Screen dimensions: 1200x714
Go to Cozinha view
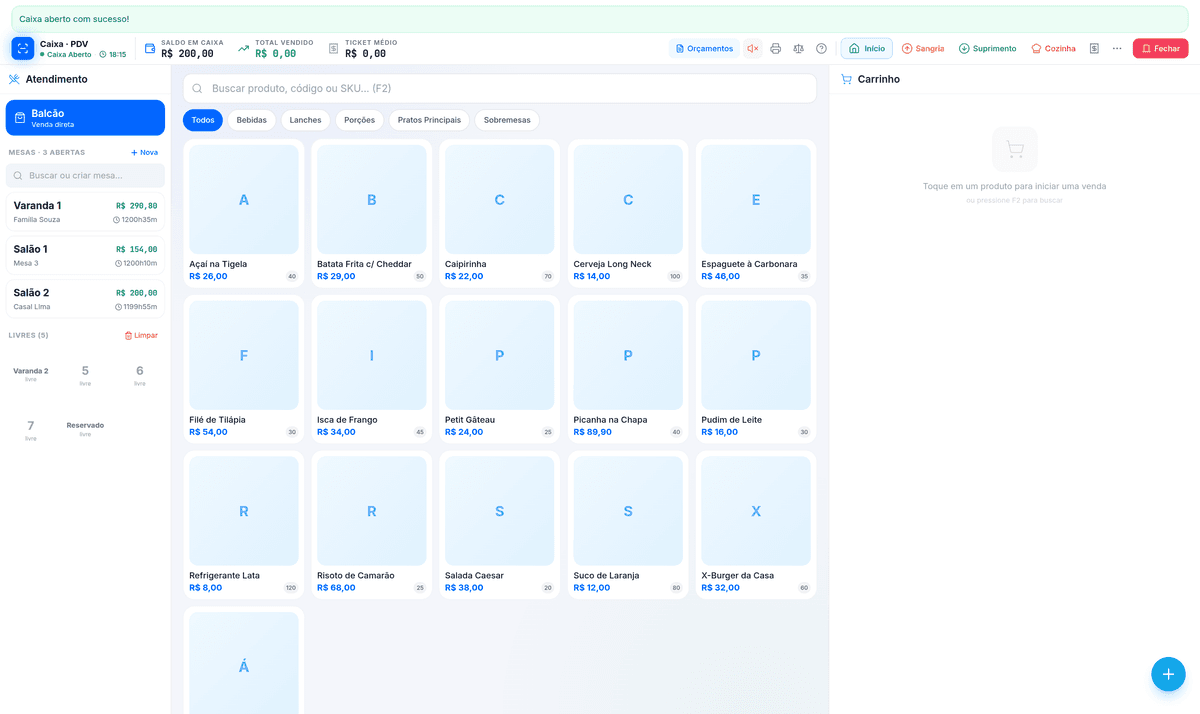1053,48
